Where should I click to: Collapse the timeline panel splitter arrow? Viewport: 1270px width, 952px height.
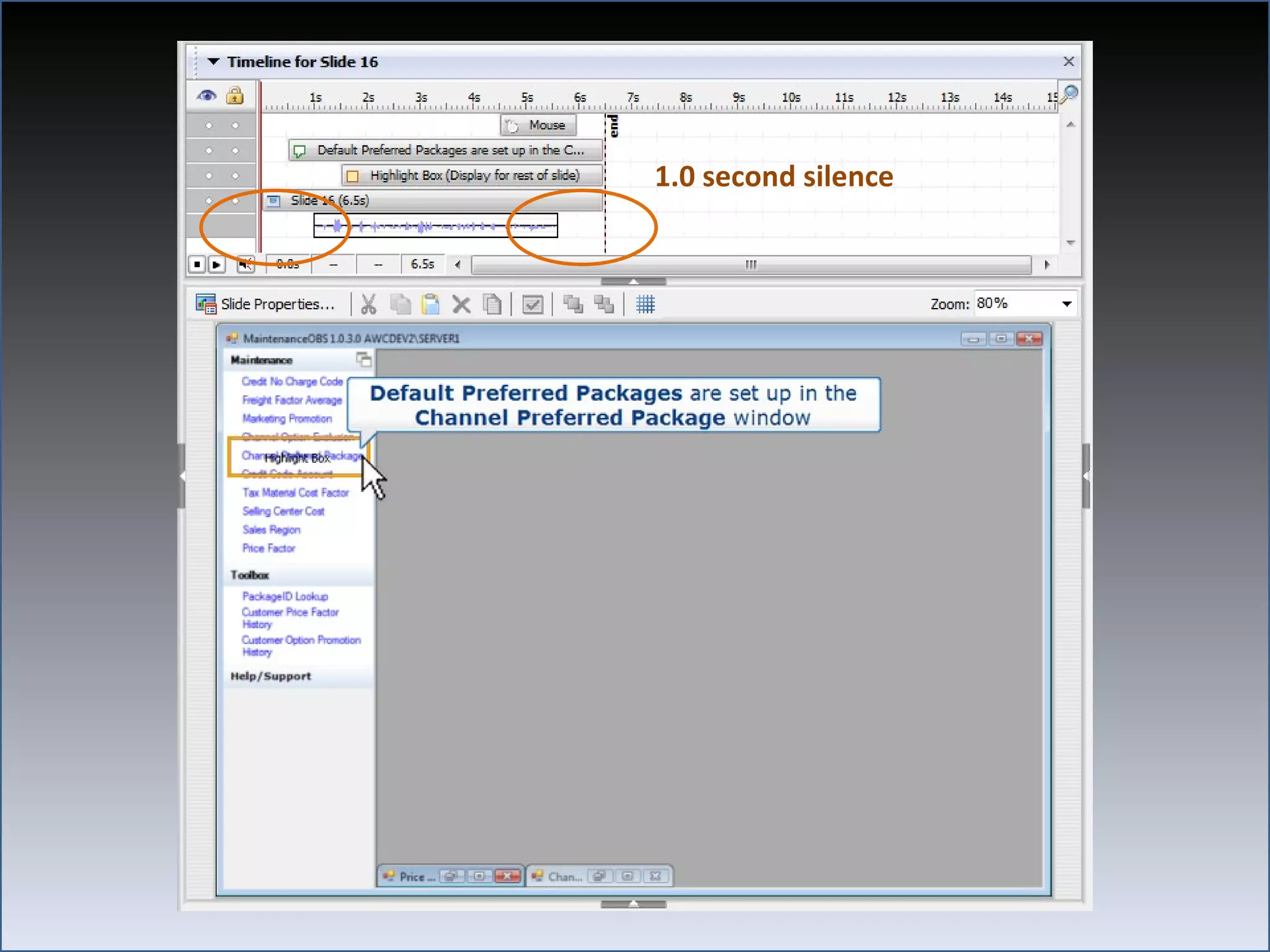coord(633,281)
